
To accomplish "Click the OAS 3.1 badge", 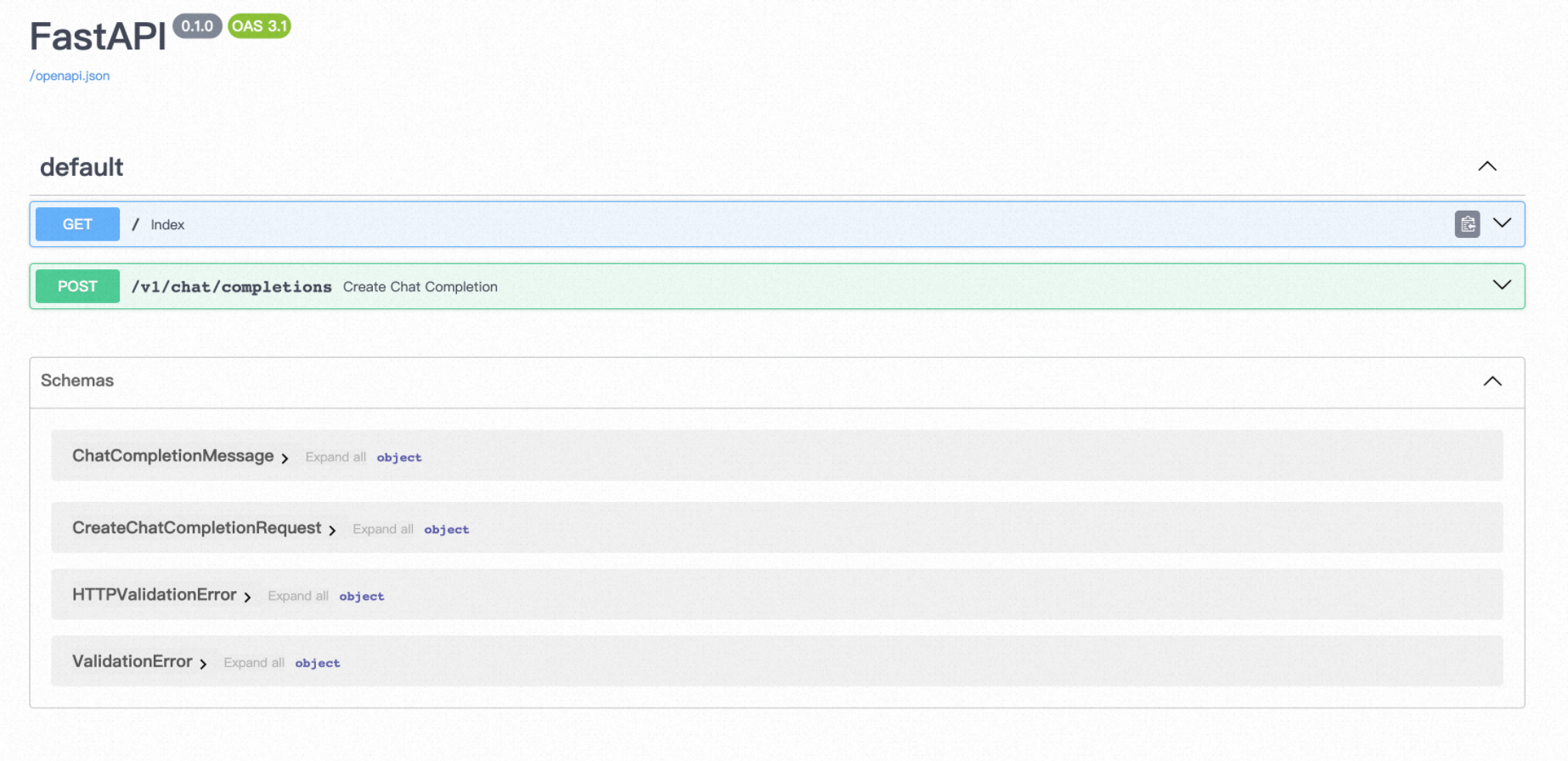I will pyautogui.click(x=259, y=26).
